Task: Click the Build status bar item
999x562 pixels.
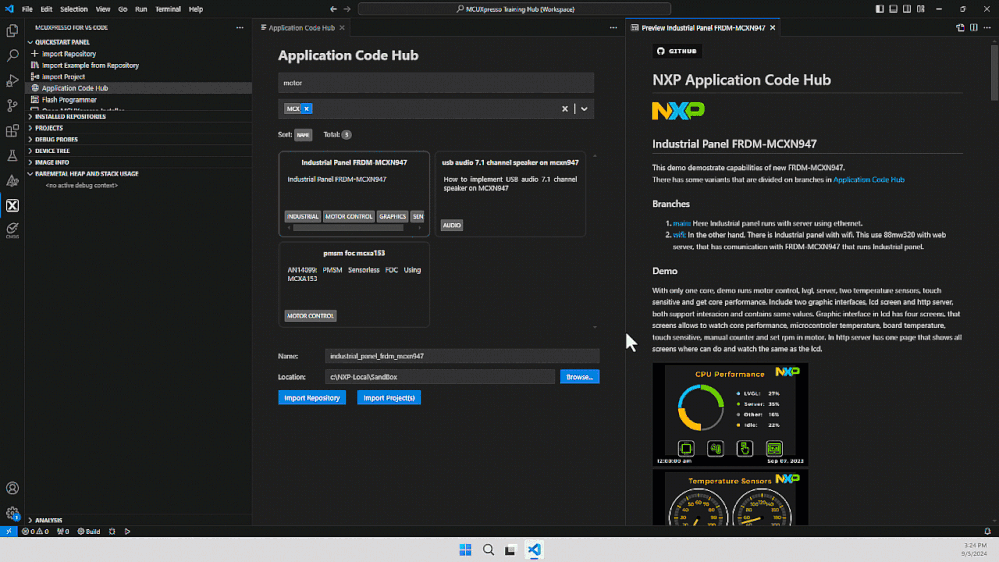Action: click(89, 531)
